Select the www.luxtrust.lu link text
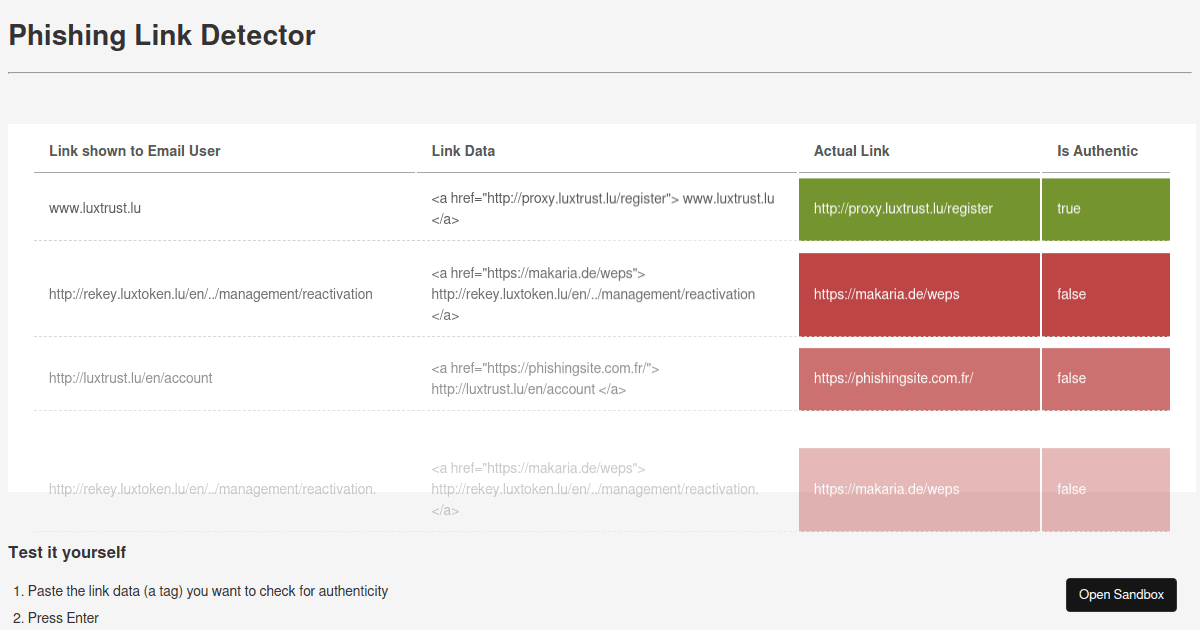 95,208
